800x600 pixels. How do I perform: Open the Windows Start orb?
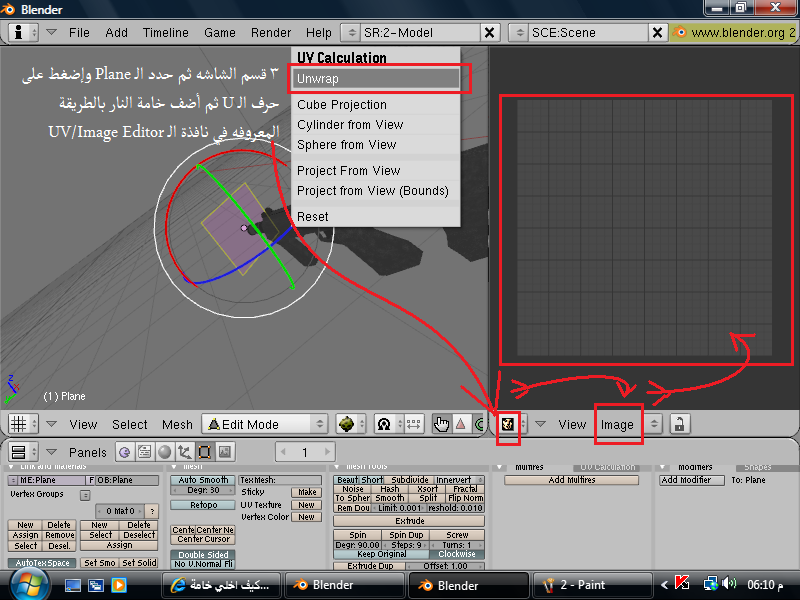[29, 585]
